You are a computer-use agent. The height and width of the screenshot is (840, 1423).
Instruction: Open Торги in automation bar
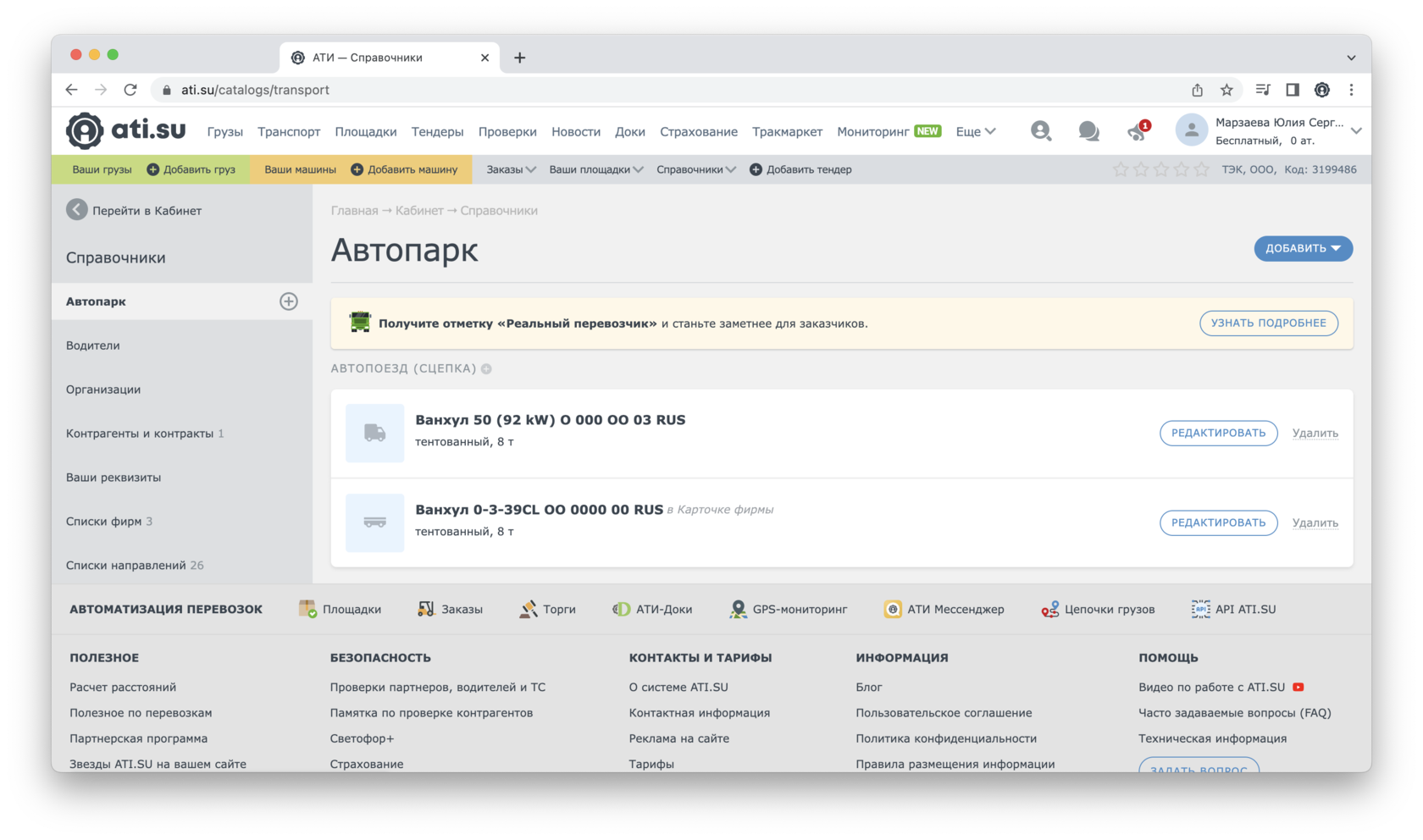547,609
